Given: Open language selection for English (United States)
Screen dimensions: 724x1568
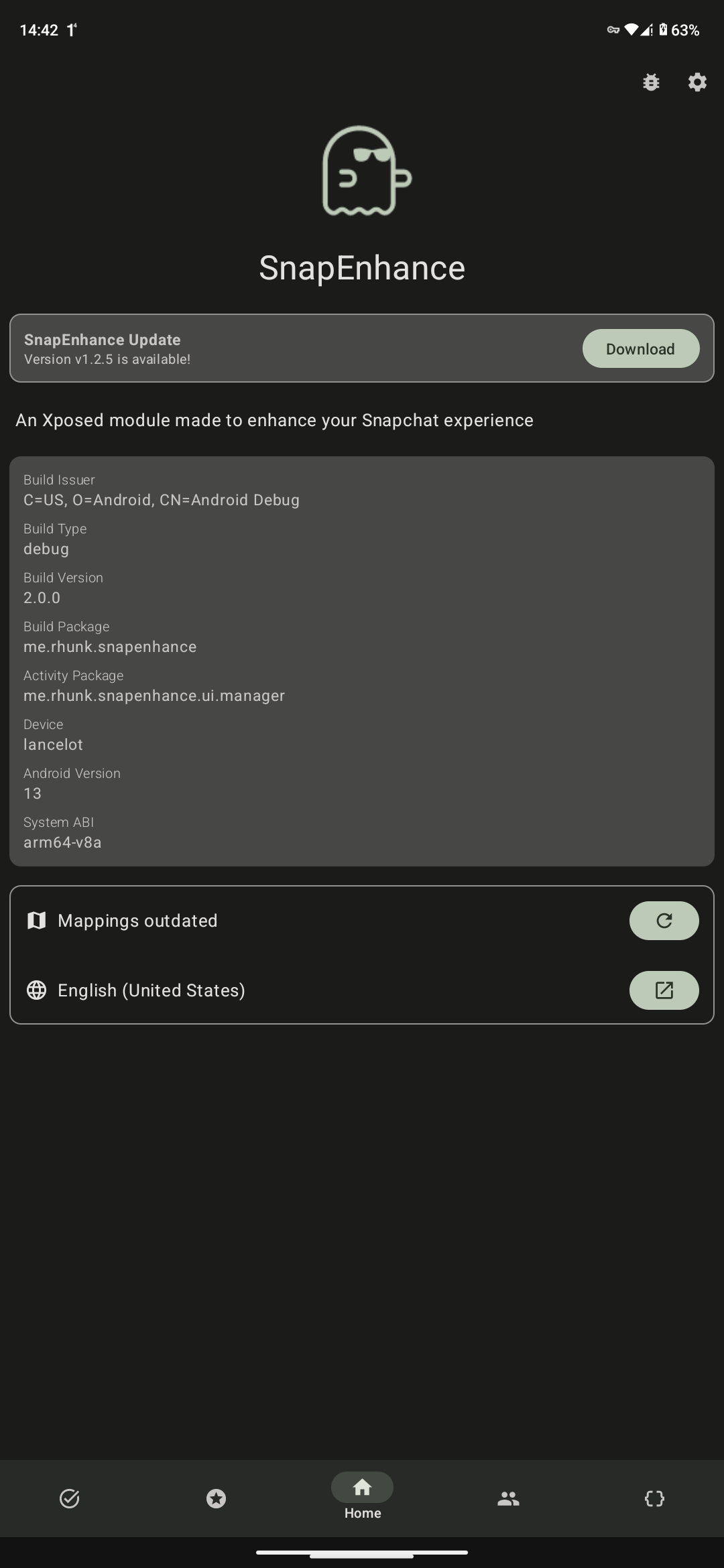Looking at the screenshot, I should (x=664, y=990).
